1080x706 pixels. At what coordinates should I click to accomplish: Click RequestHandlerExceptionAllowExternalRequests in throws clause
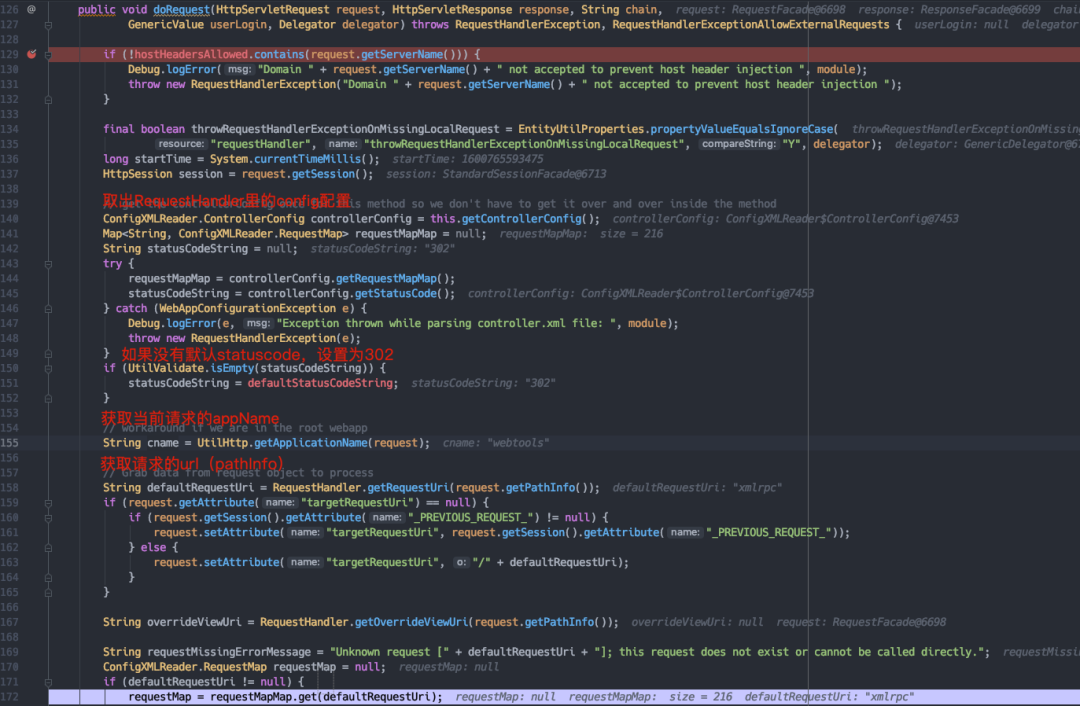click(751, 25)
